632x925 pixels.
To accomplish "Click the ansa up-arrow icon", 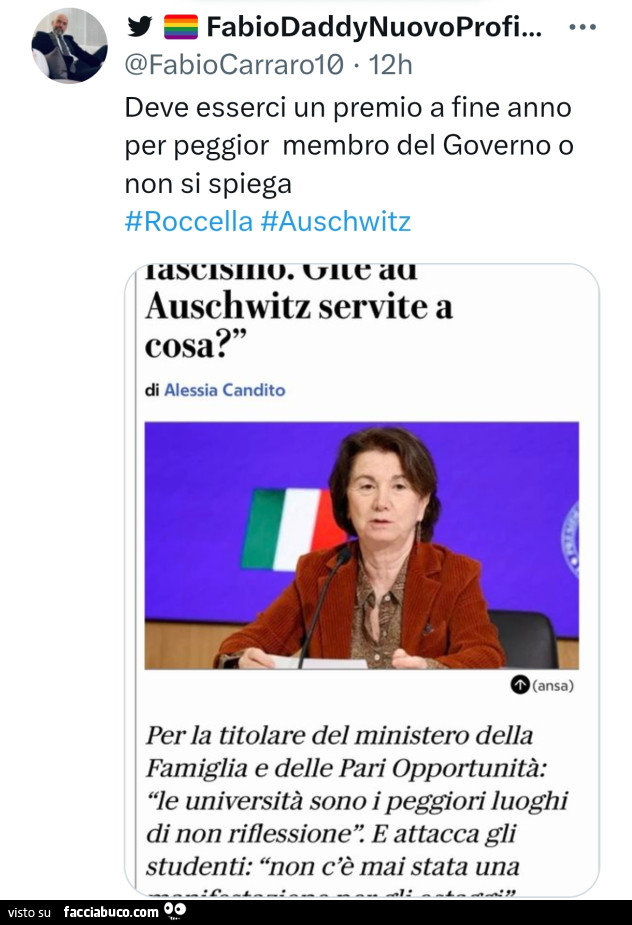I will coord(519,685).
